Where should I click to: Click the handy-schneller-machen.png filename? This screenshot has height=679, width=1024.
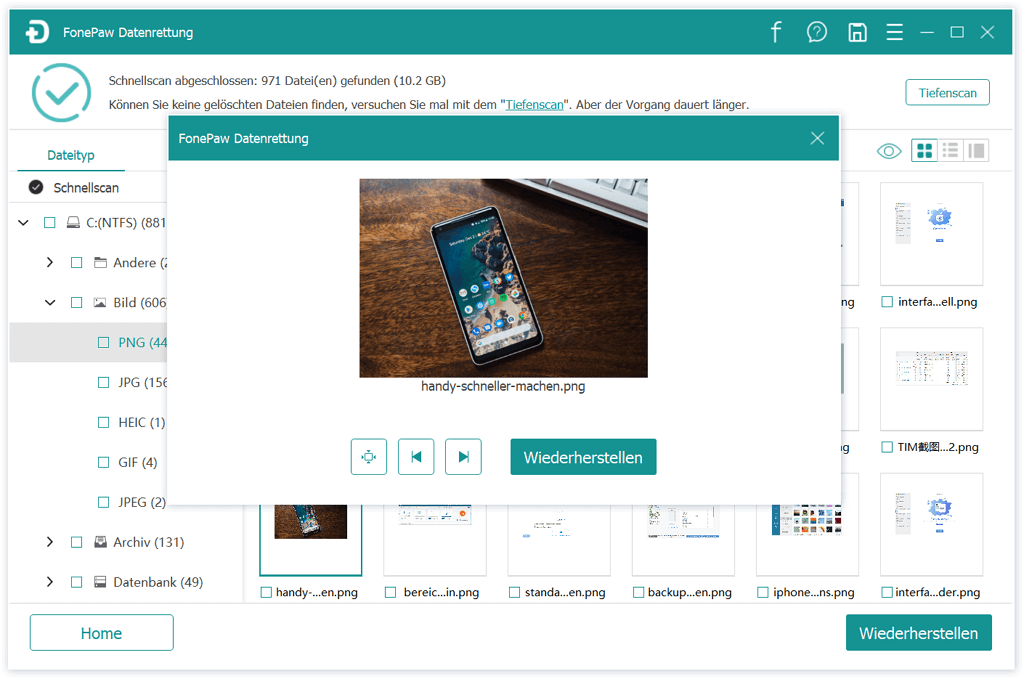(x=503, y=387)
